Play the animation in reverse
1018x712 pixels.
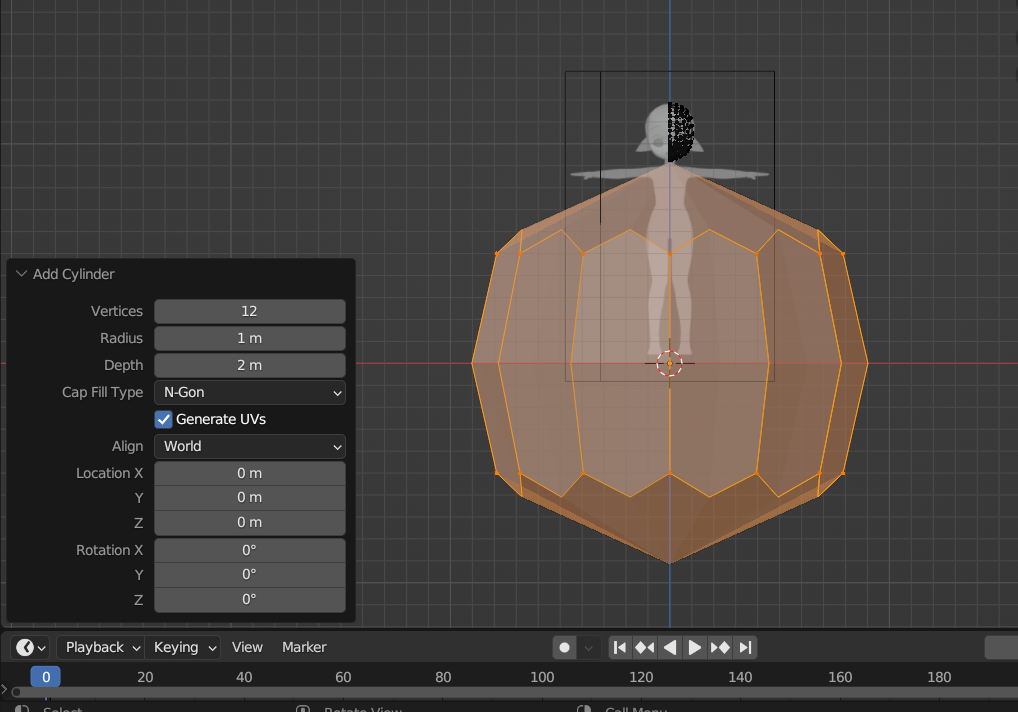click(670, 647)
